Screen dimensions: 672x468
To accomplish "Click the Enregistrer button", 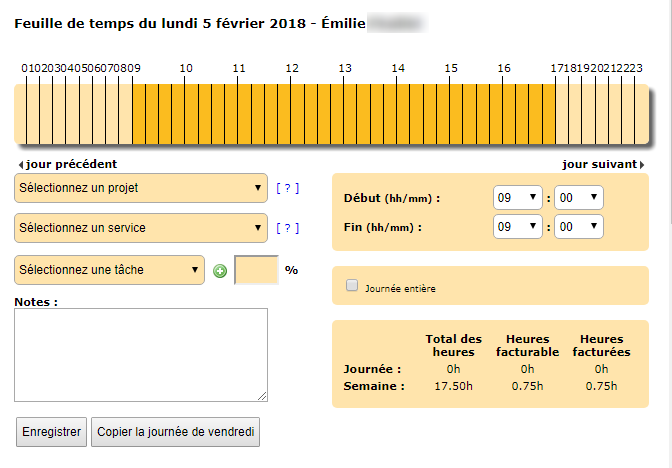I will (x=52, y=432).
